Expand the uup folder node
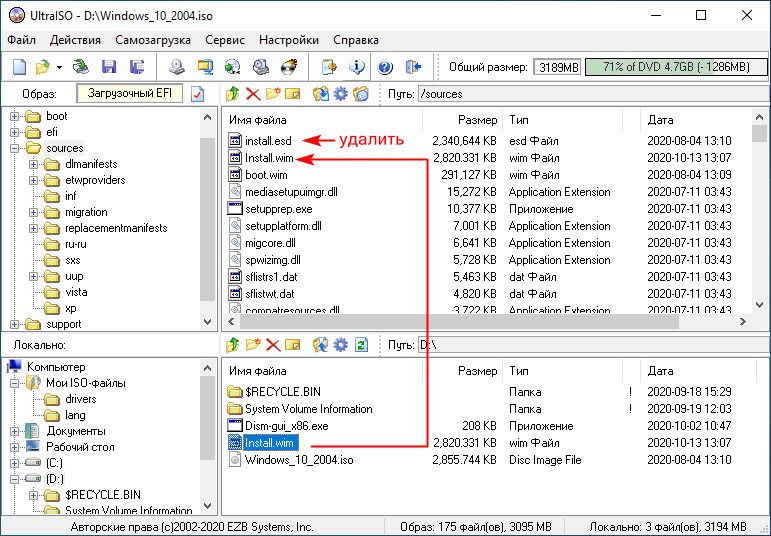The width and height of the screenshot is (771, 536). [33, 276]
